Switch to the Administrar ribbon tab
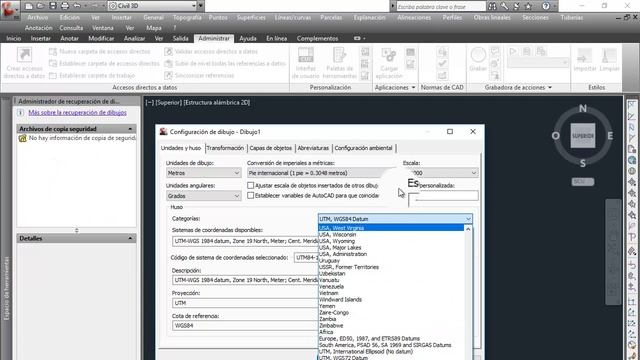 click(x=214, y=38)
